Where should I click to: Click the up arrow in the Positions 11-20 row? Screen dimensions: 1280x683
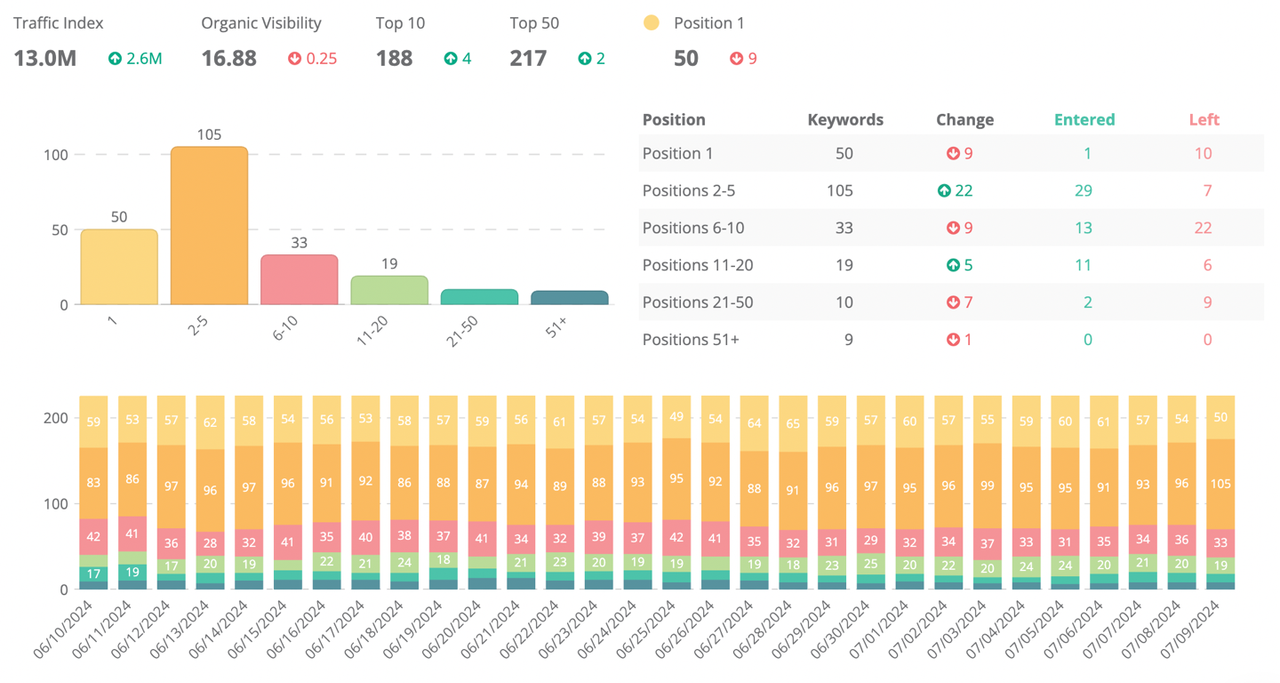pyautogui.click(x=953, y=265)
